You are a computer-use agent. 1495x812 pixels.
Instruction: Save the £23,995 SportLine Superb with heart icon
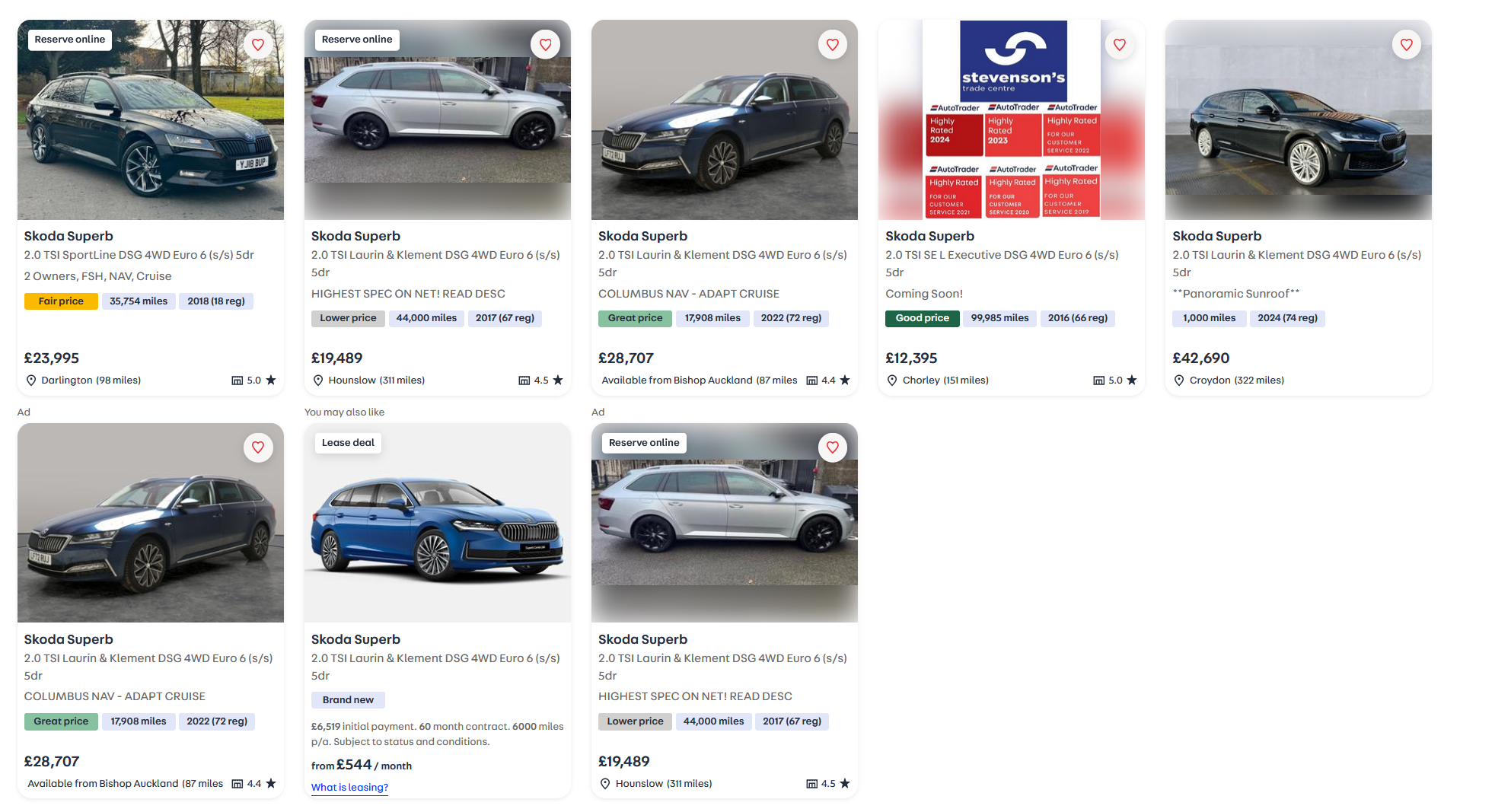258,45
